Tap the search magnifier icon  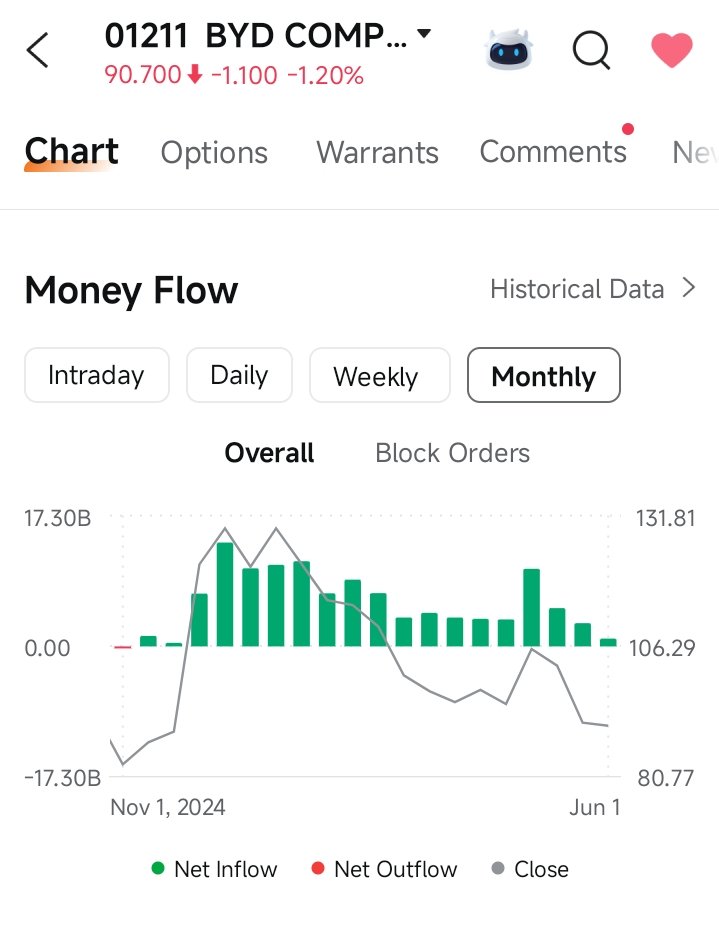tap(592, 50)
